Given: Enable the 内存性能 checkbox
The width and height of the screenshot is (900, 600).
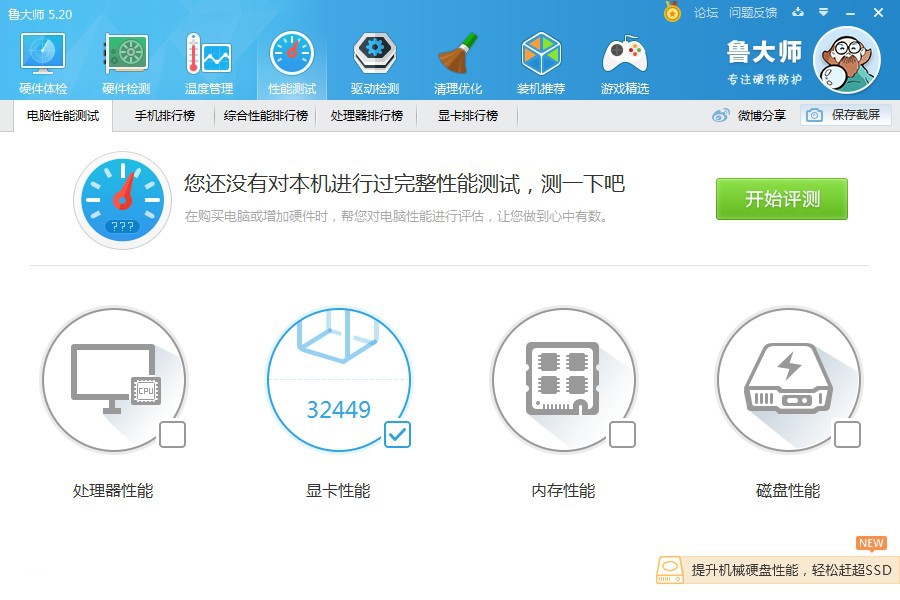Looking at the screenshot, I should [622, 435].
